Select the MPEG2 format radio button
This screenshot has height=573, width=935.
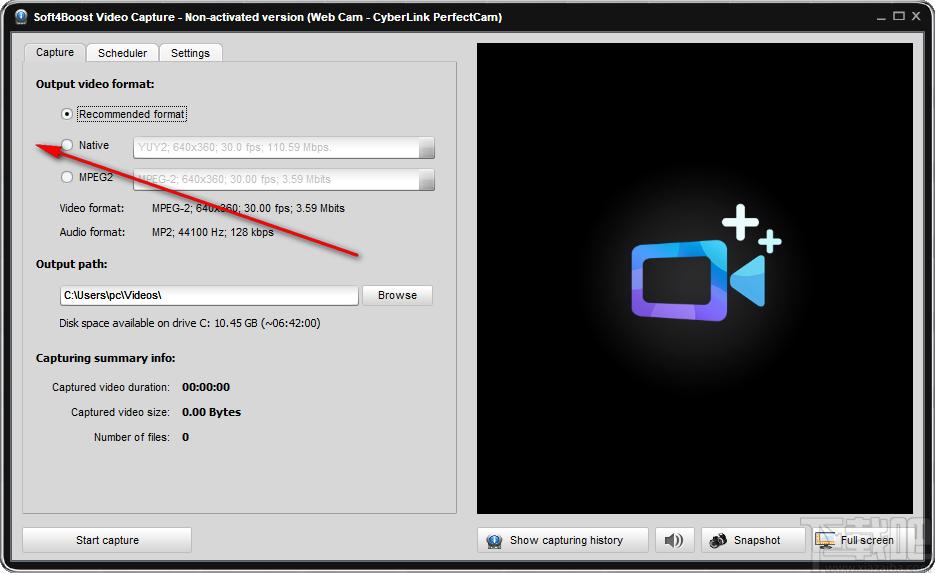[67, 177]
